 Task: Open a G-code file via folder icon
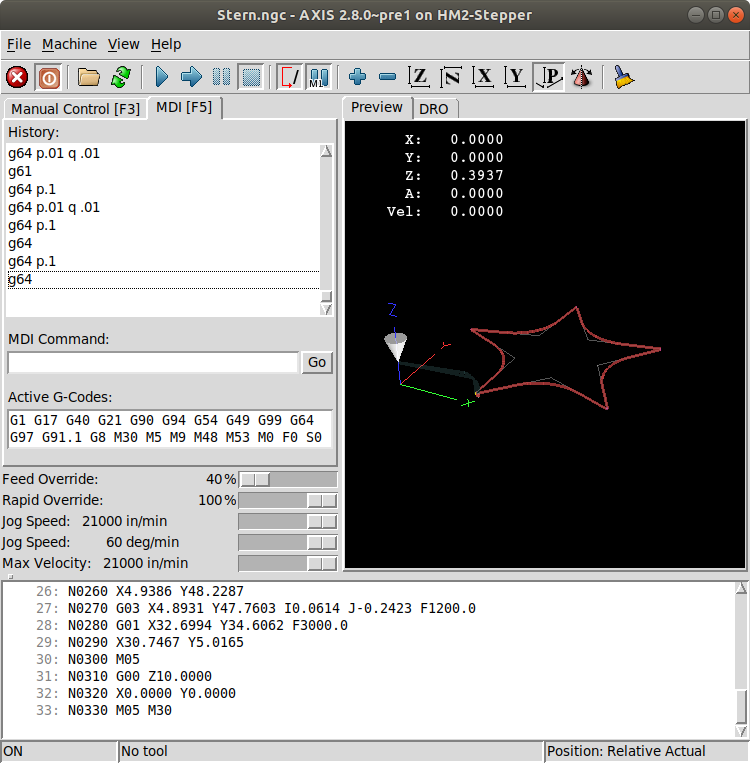click(x=89, y=77)
